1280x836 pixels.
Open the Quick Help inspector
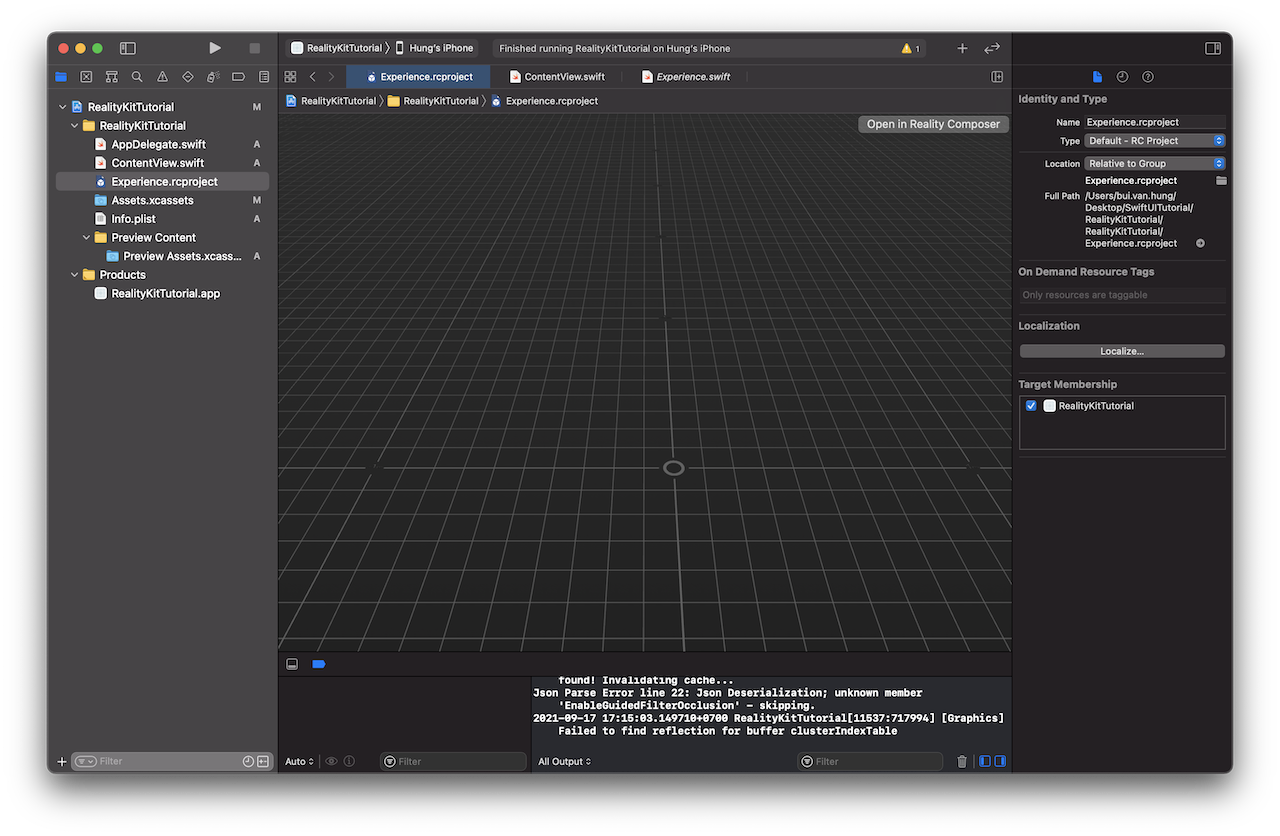[x=1147, y=77]
